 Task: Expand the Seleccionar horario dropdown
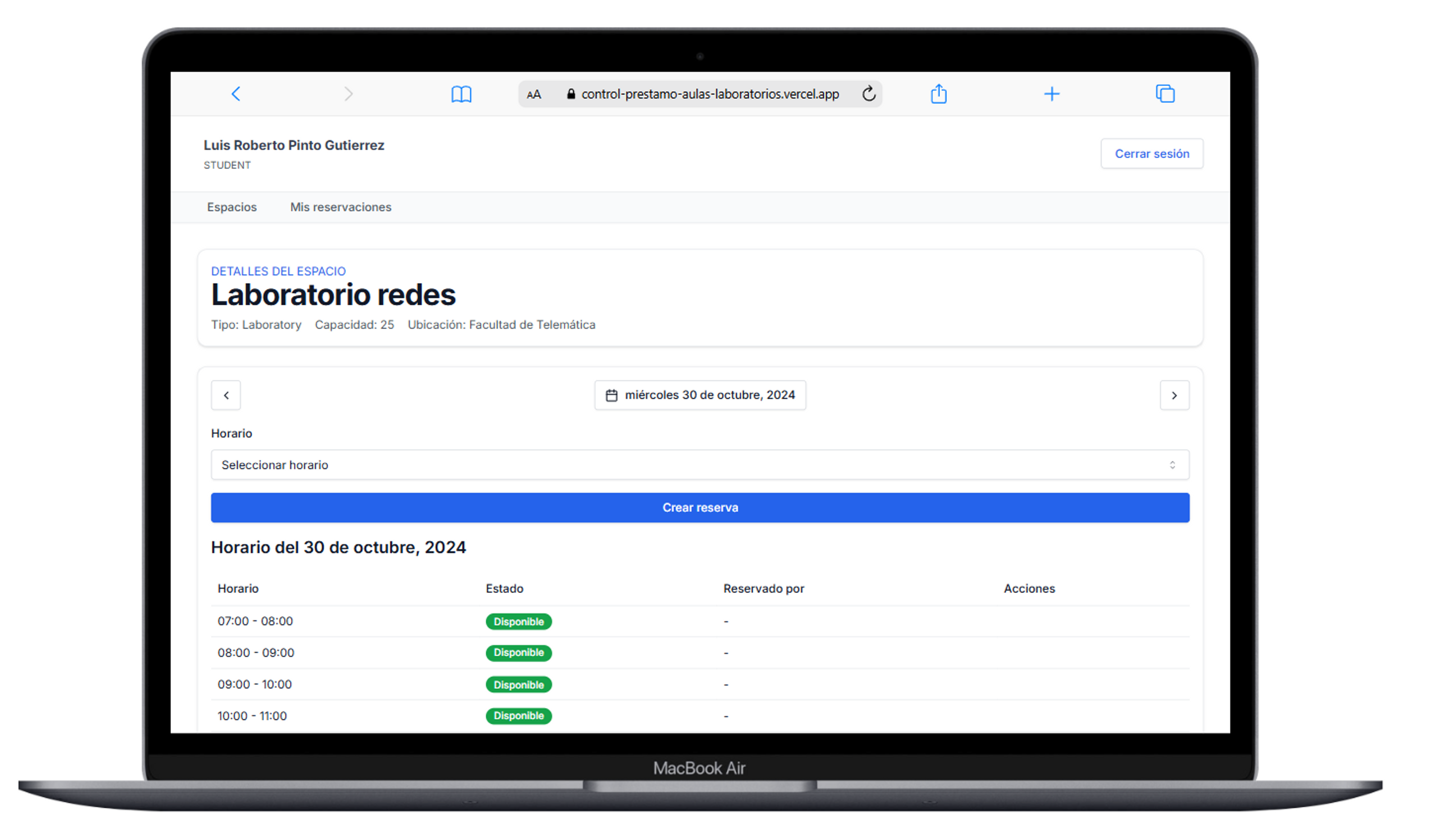coord(700,465)
